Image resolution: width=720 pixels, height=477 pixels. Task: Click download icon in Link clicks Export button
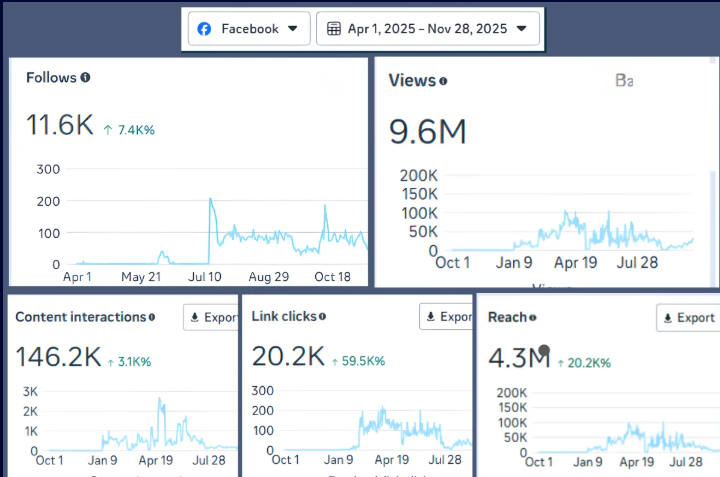[431, 316]
